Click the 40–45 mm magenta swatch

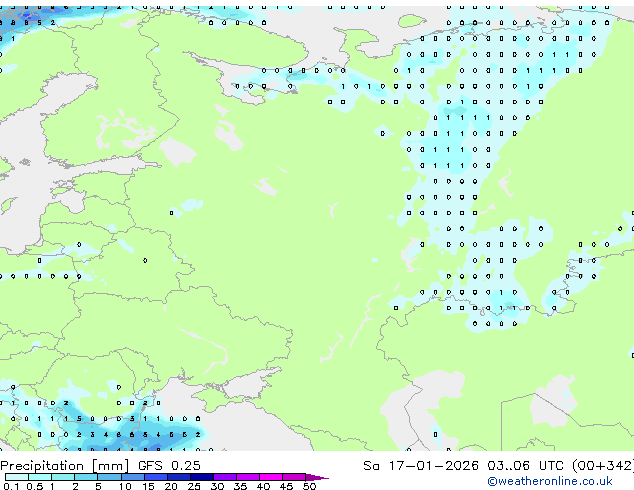point(271,477)
